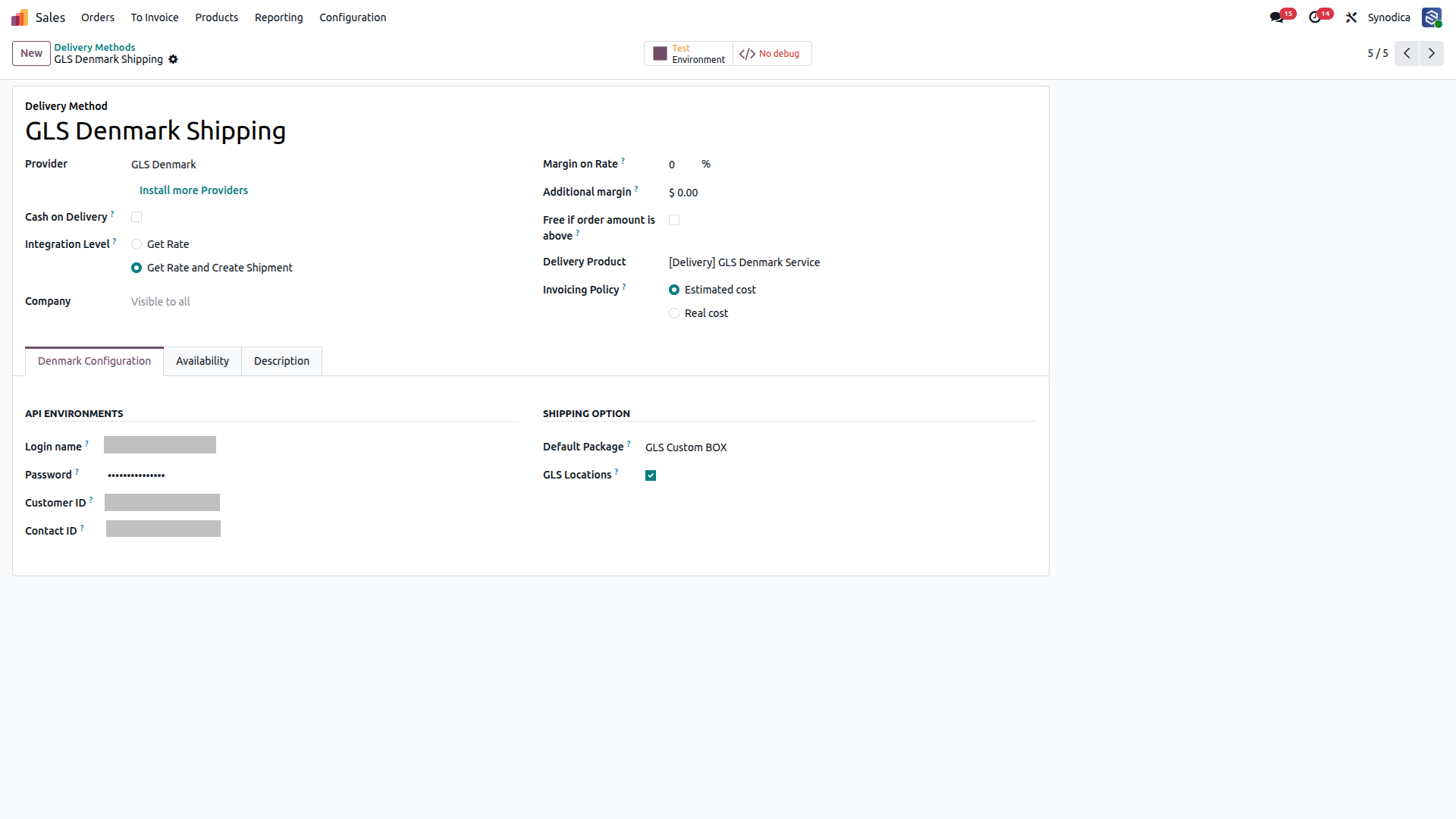The height and width of the screenshot is (819, 1456).
Task: Open the Configuration menu
Action: click(x=353, y=17)
